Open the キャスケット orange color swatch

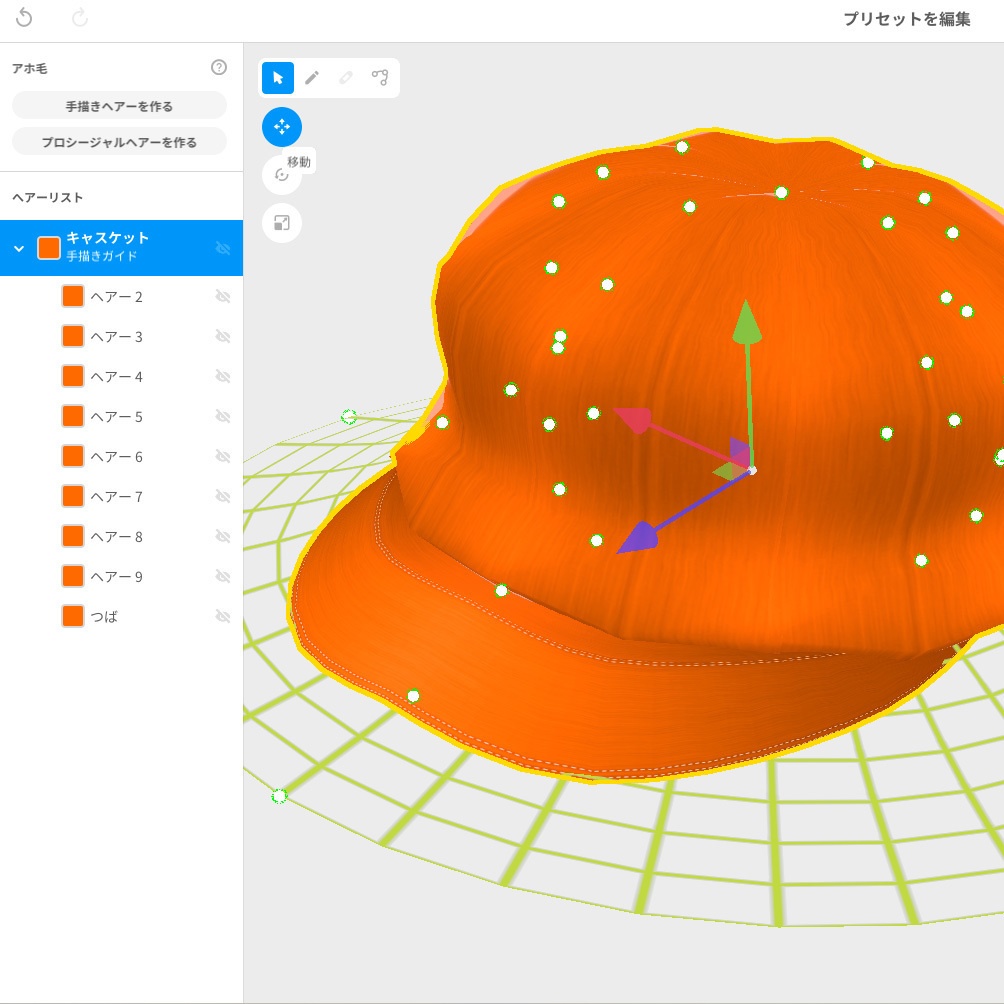pos(49,248)
